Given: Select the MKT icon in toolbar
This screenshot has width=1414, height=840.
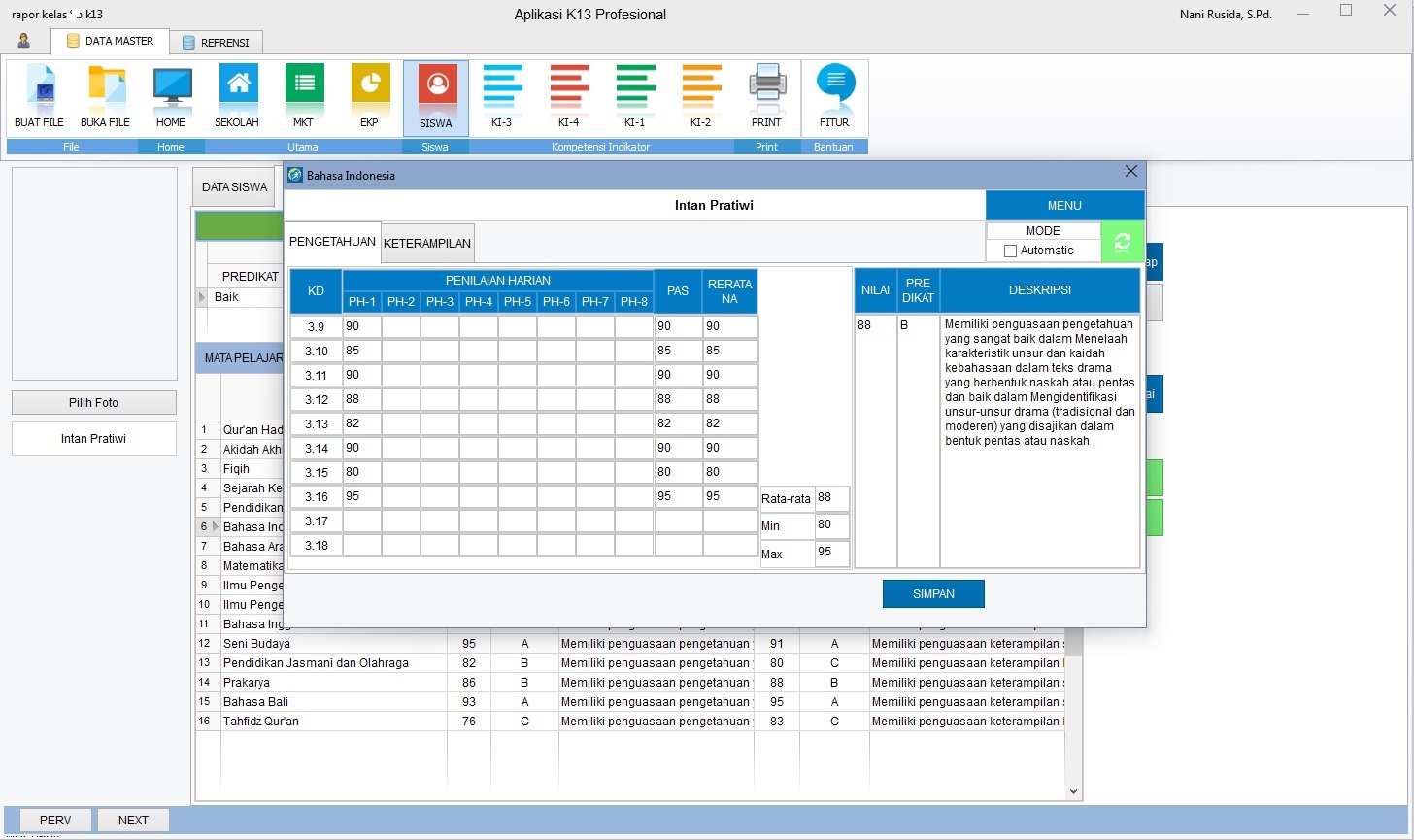Looking at the screenshot, I should click(303, 95).
